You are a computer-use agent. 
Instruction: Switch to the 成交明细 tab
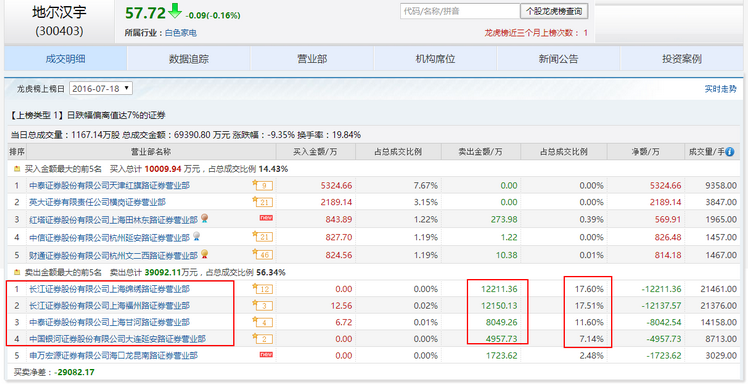tap(66, 59)
